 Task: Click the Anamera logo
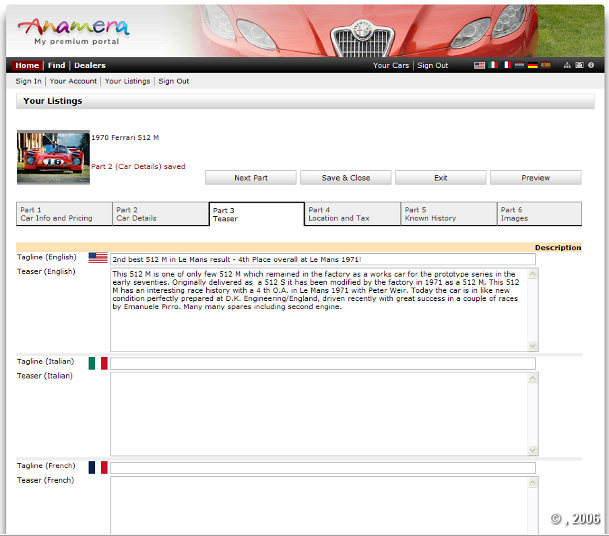(73, 31)
